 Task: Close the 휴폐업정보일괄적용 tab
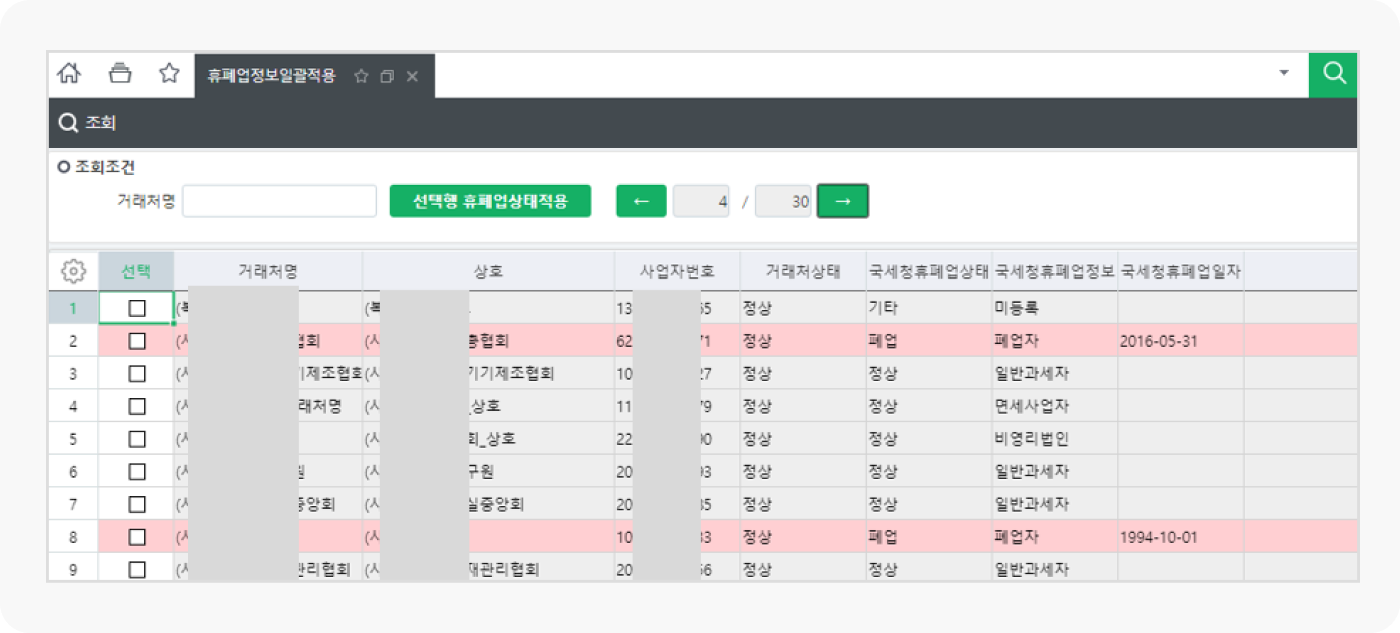click(x=412, y=76)
